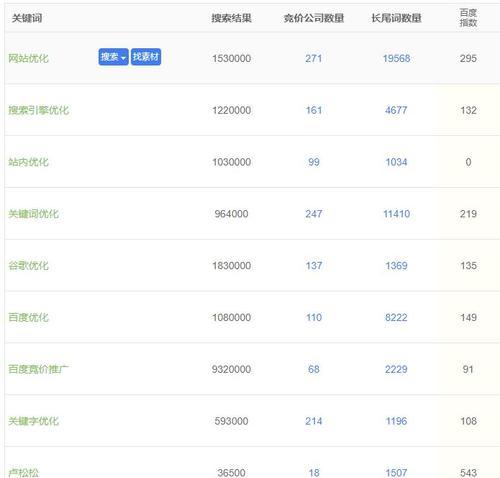
Task: Open long-tail word count 4677
Action: [x=396, y=110]
